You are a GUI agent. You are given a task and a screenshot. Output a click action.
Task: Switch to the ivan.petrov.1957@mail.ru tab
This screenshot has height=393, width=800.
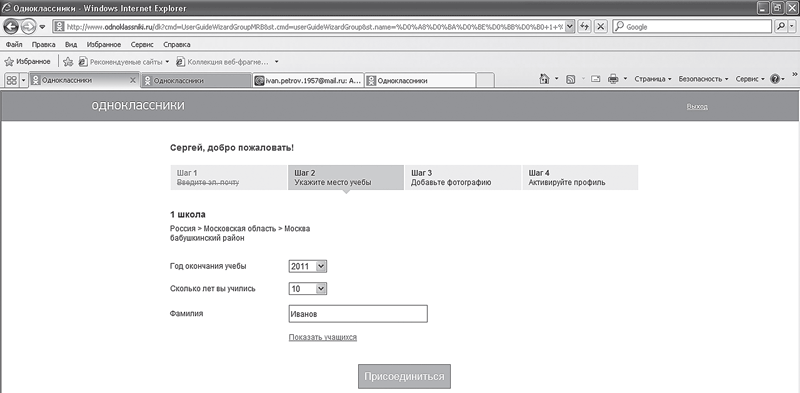[308, 80]
